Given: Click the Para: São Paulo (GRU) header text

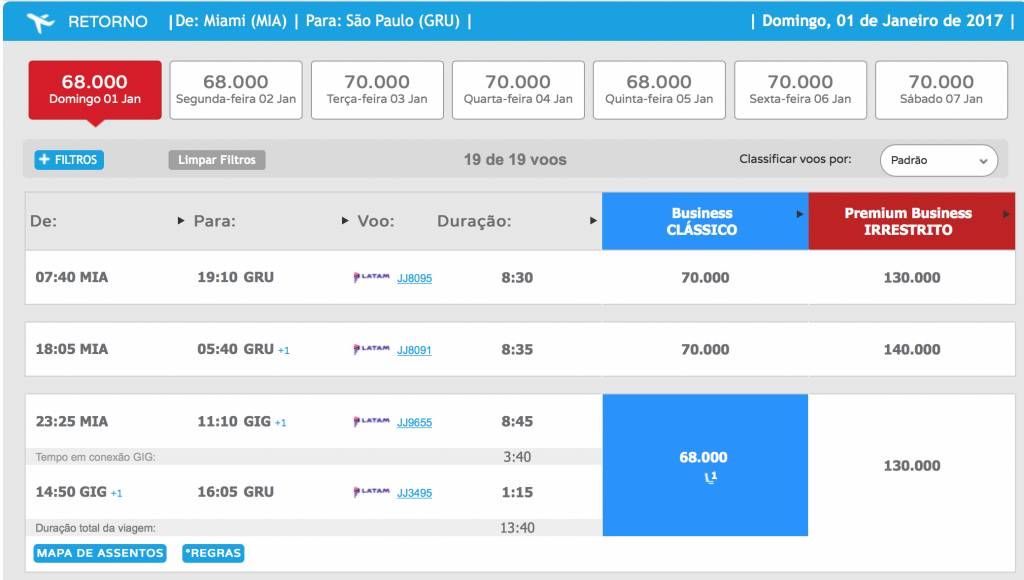Looking at the screenshot, I should pos(383,21).
